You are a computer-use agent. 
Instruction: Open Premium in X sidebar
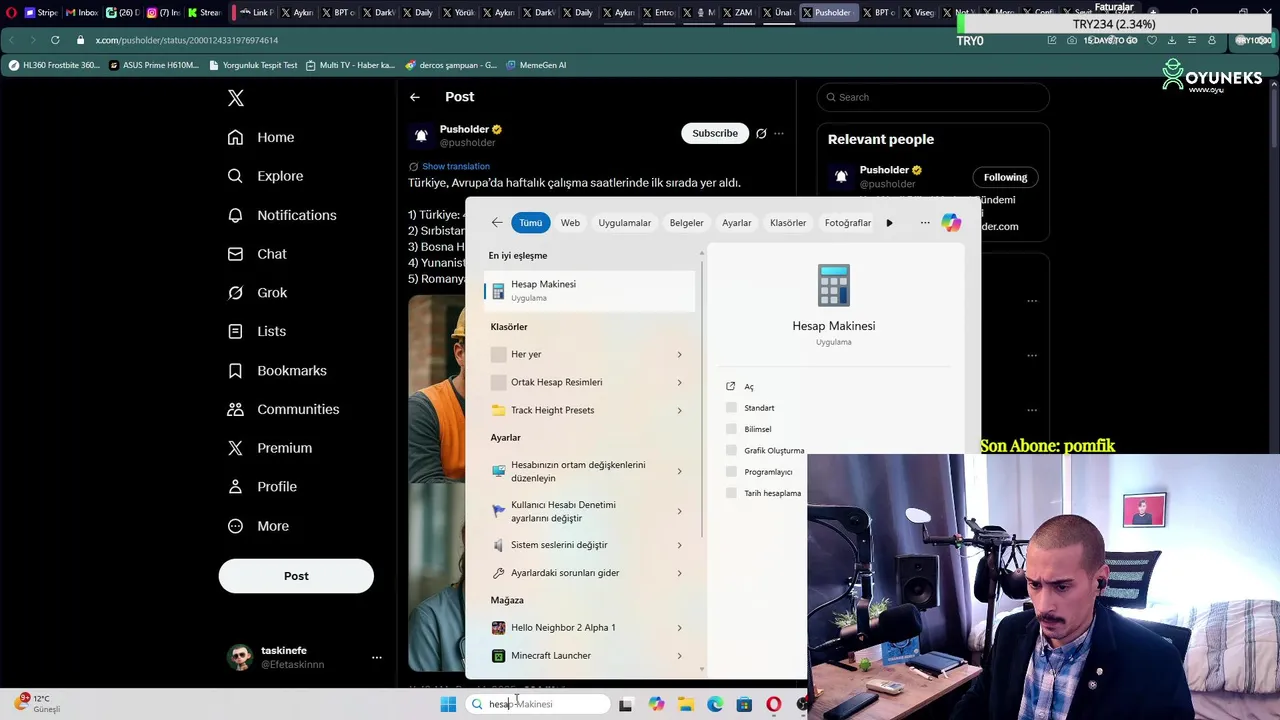(269, 448)
